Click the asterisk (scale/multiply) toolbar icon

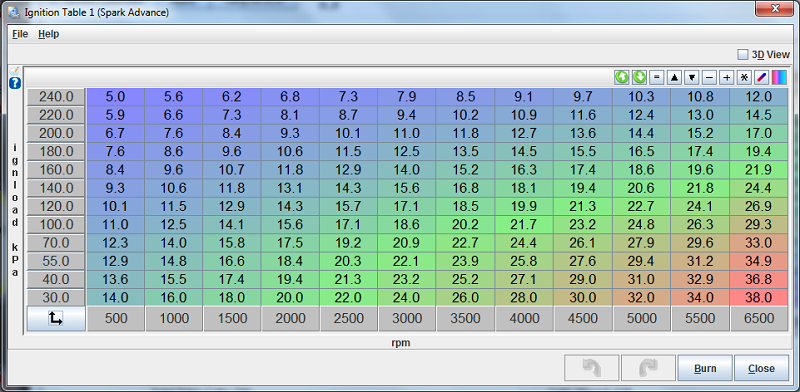click(x=744, y=78)
